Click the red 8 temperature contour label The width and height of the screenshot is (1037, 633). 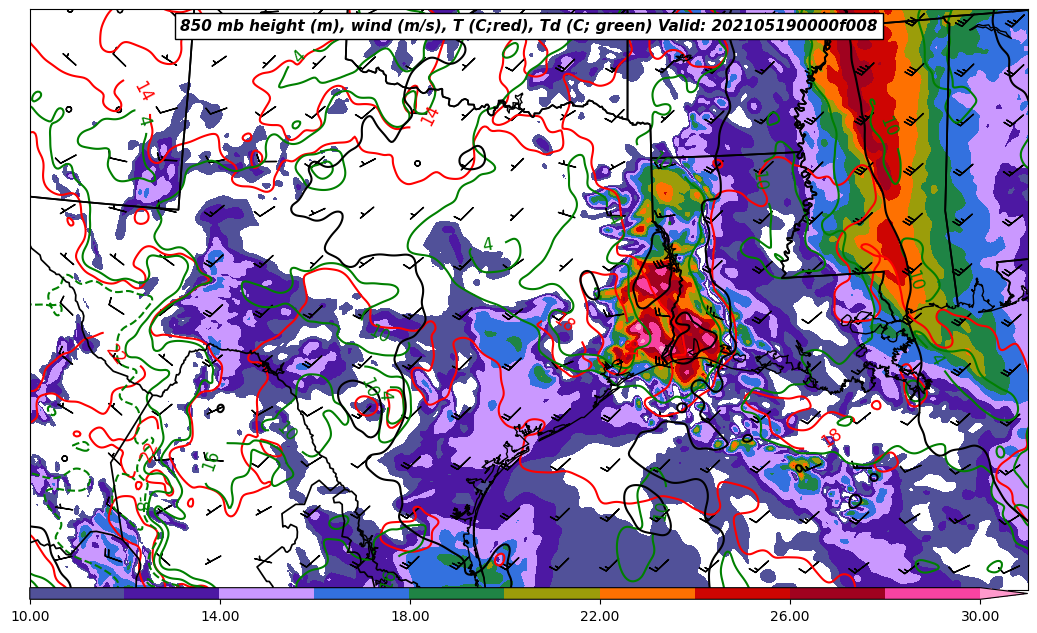(832, 436)
